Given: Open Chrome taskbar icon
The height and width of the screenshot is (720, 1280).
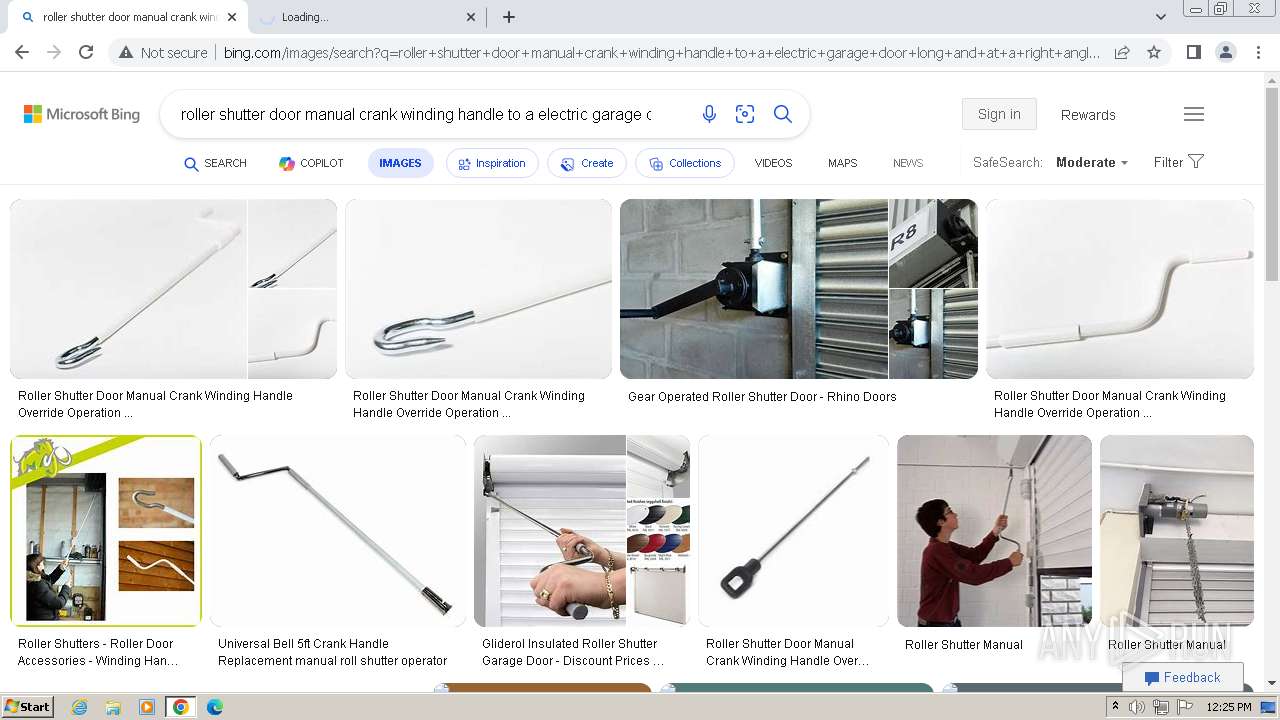Looking at the screenshot, I should coord(181,707).
